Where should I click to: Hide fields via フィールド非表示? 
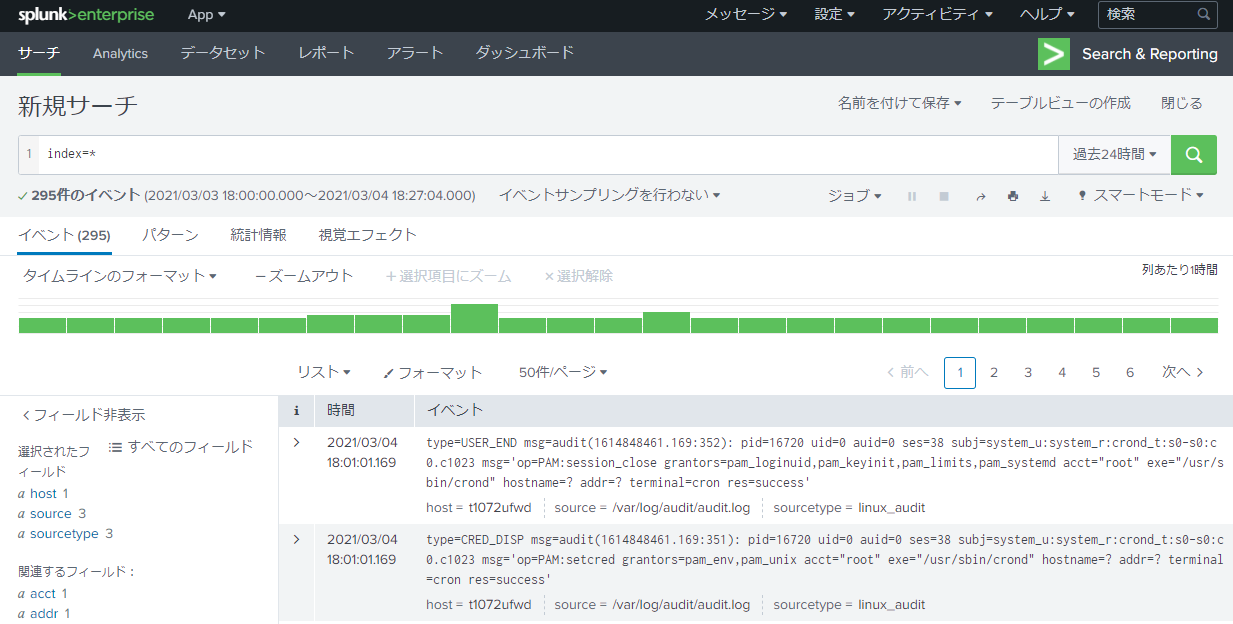click(83, 415)
